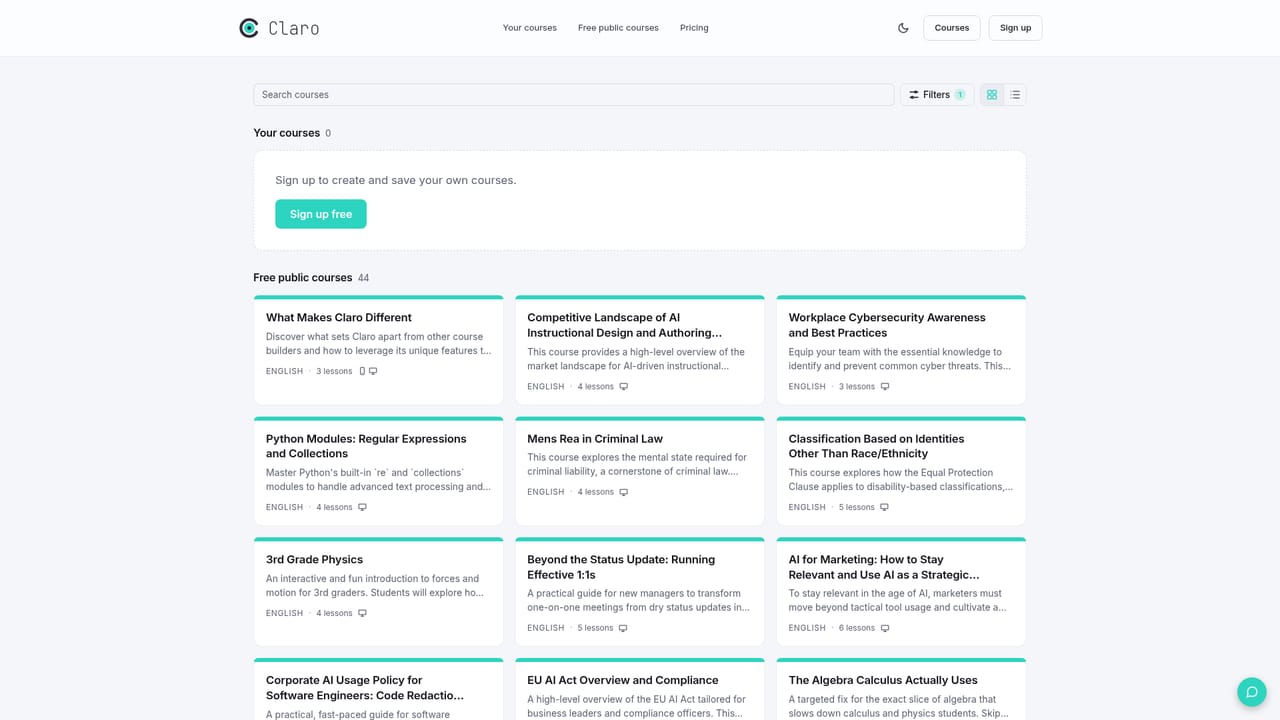Click desktop icon on Workplace Cybersecurity card
Screen dimensions: 1280x720
(885, 387)
